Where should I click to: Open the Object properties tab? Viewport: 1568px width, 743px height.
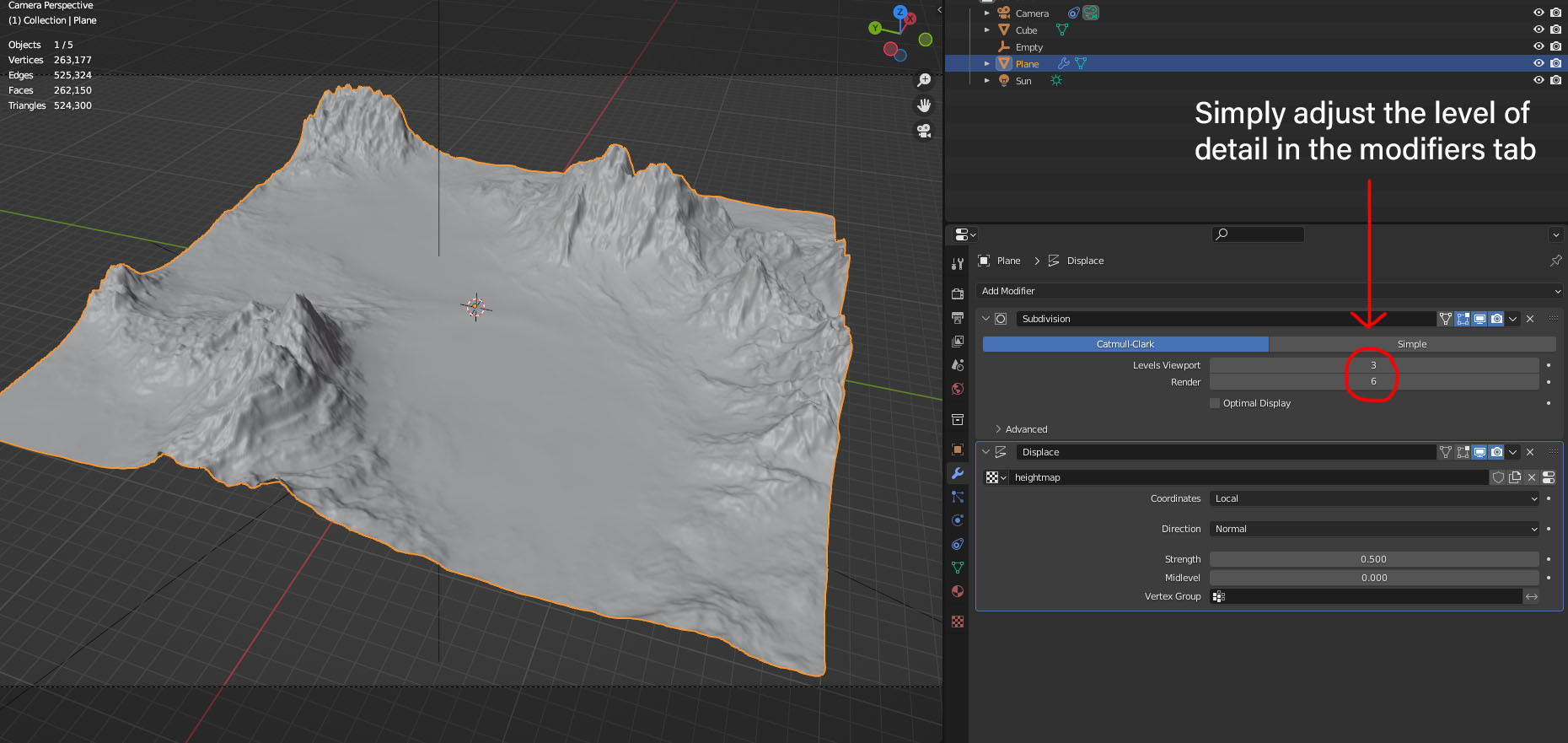point(958,450)
